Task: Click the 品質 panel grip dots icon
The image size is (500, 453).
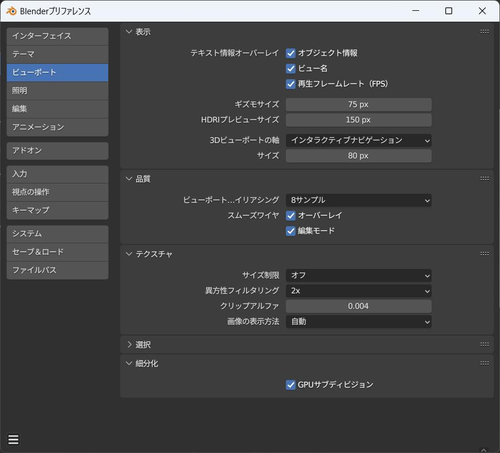Action: click(x=485, y=178)
